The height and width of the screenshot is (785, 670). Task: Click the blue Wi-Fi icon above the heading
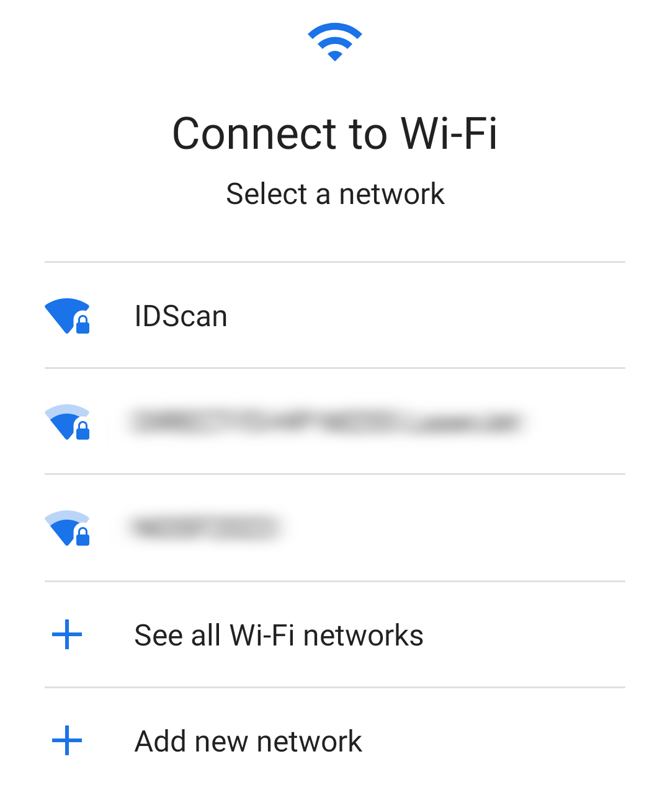point(334,42)
